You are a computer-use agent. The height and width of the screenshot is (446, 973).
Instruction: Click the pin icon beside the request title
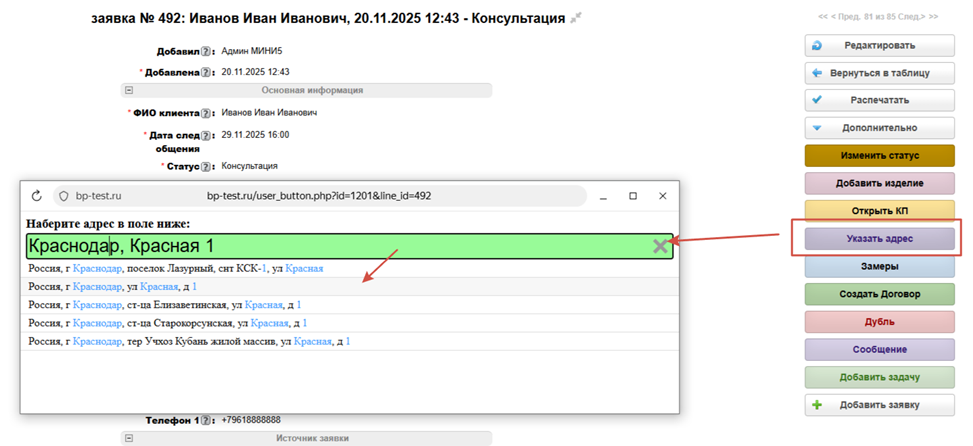coord(576,19)
